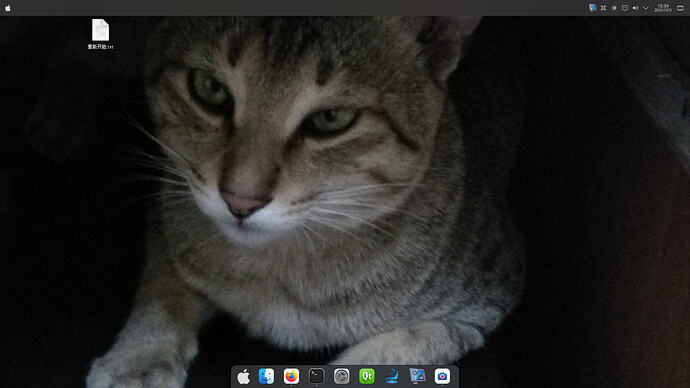Screen dimensions: 690x388
Task: Open the Apple menu in the top bar
Action: coord(8,8)
